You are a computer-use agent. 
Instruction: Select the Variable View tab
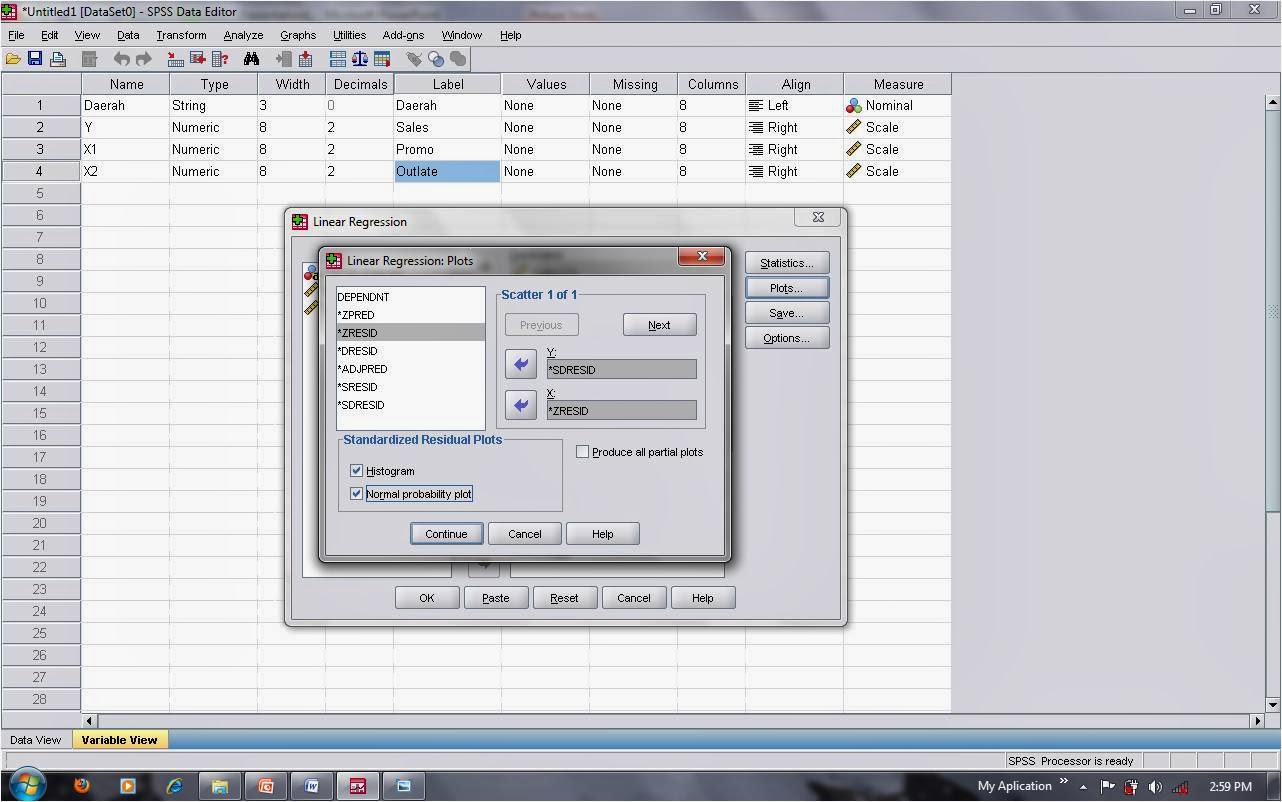(119, 740)
